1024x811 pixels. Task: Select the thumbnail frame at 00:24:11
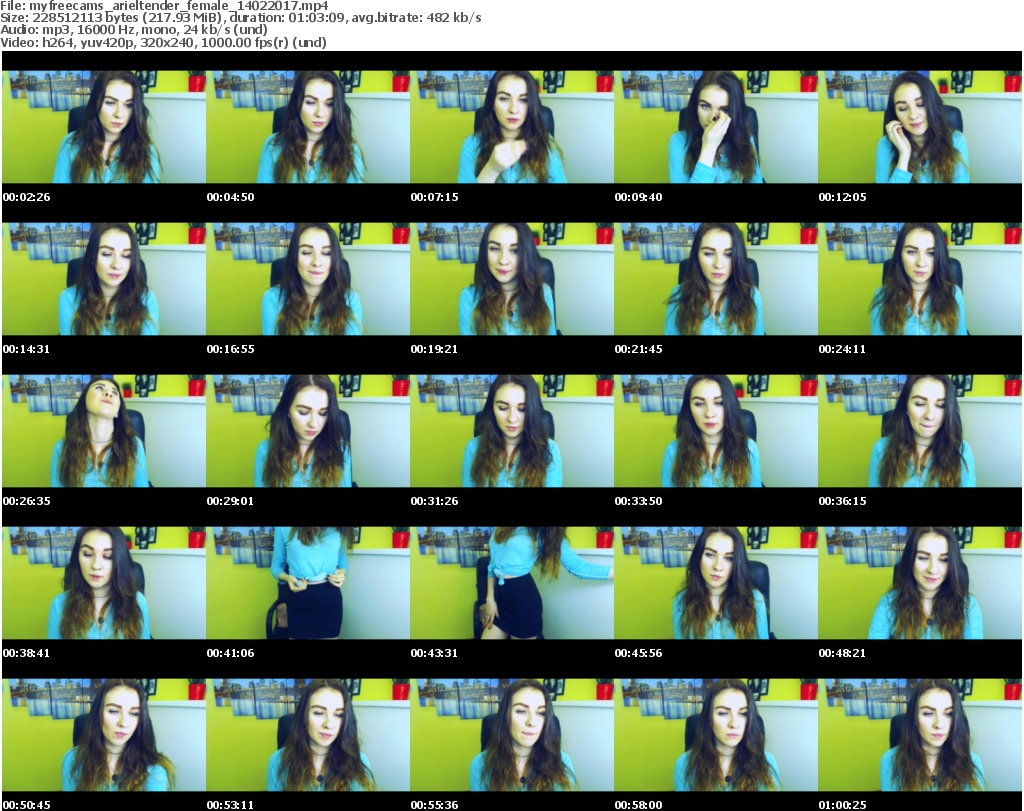pyautogui.click(x=920, y=279)
